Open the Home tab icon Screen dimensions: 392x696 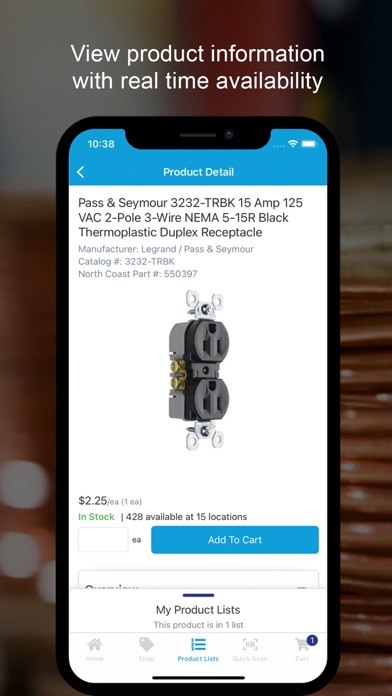(x=95, y=644)
